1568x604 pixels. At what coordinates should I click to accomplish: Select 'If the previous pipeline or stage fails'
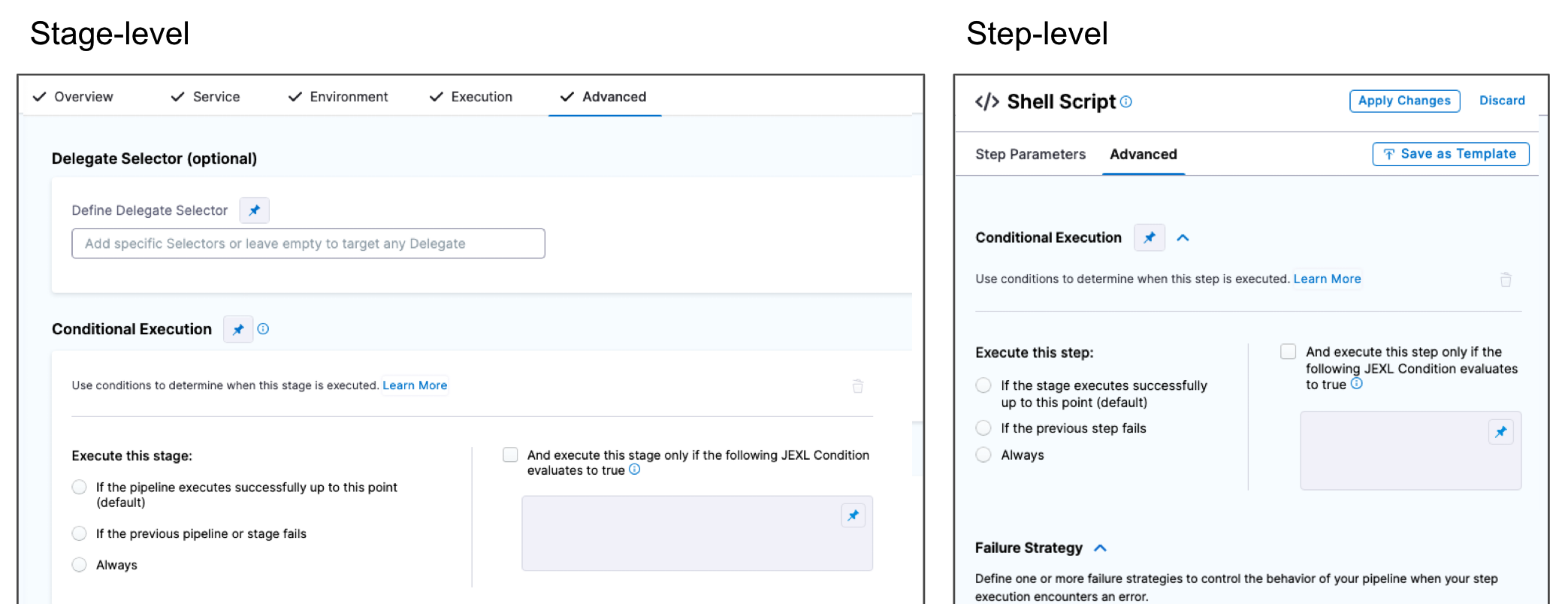click(x=80, y=533)
